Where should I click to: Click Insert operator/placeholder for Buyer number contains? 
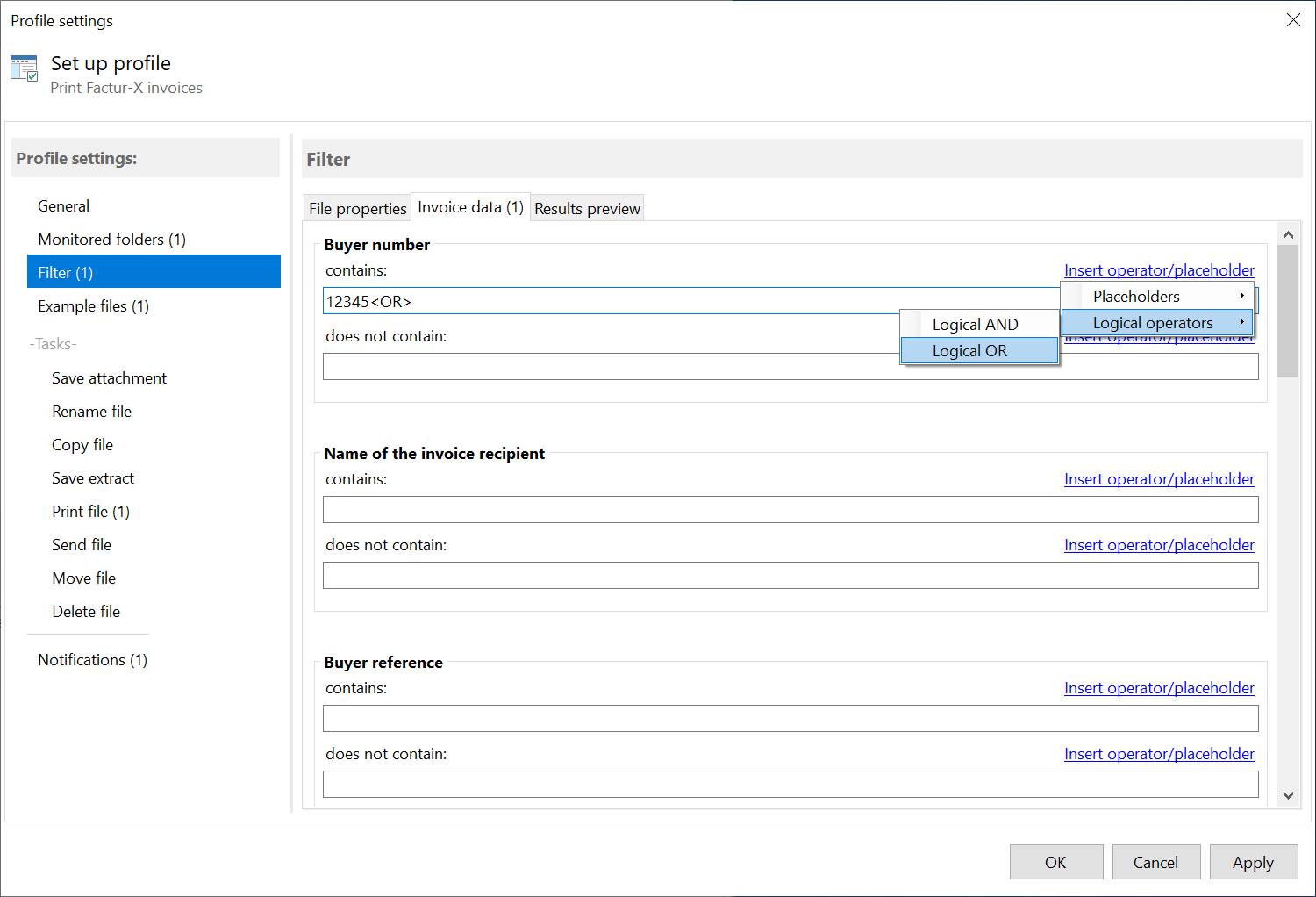1159,270
